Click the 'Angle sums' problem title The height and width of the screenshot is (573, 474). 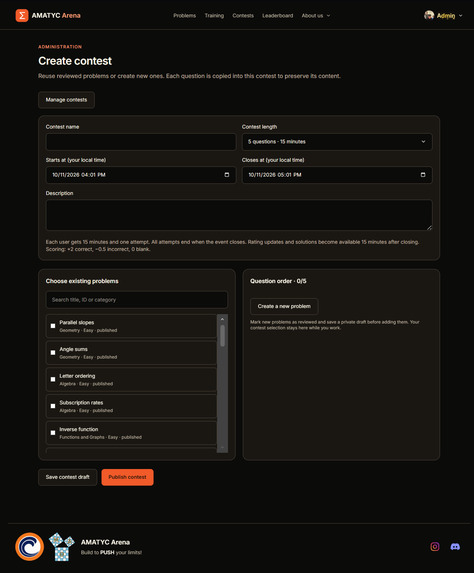point(73,349)
